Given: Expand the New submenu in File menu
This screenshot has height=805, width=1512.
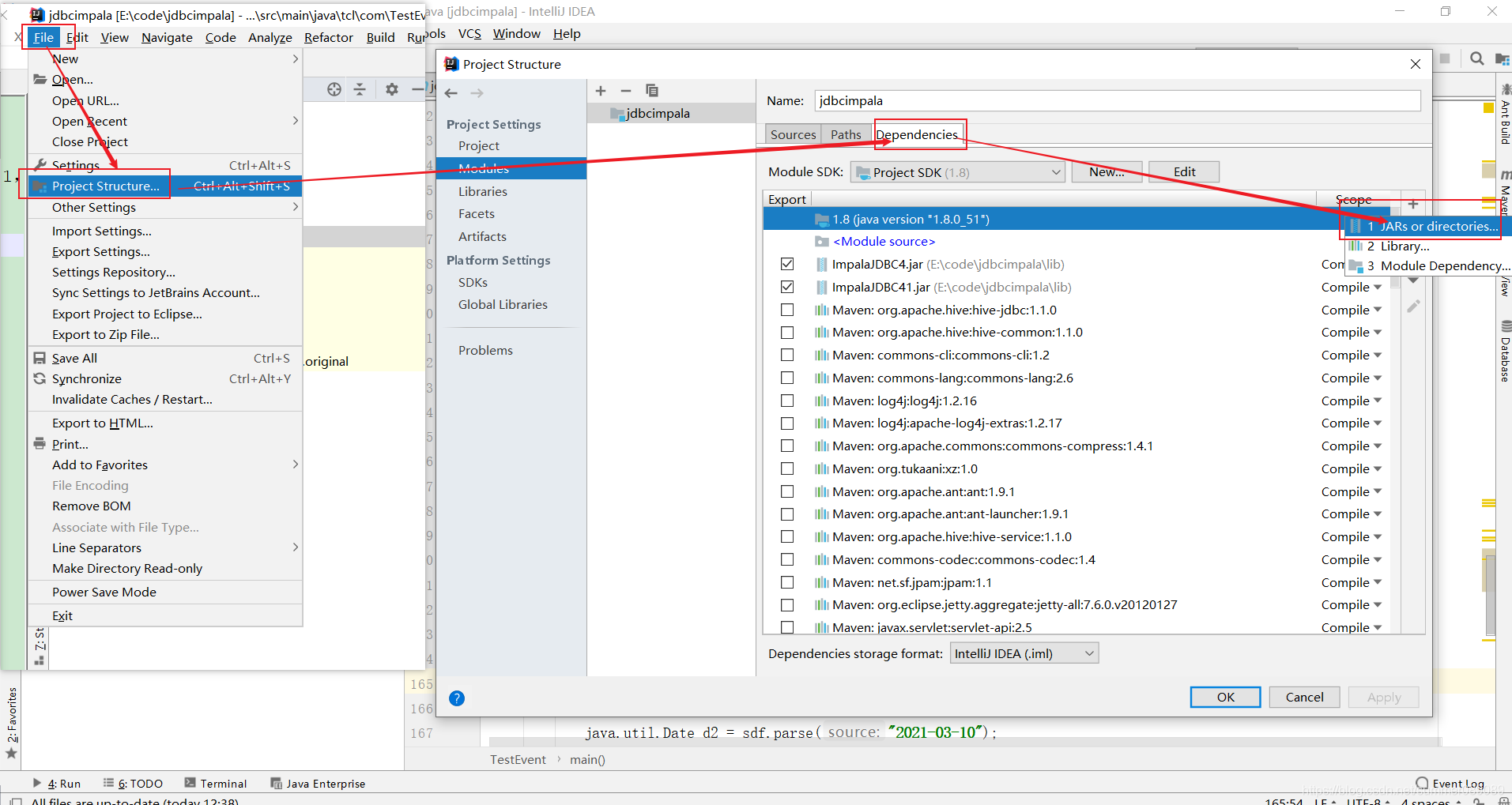Looking at the screenshot, I should [x=165, y=58].
